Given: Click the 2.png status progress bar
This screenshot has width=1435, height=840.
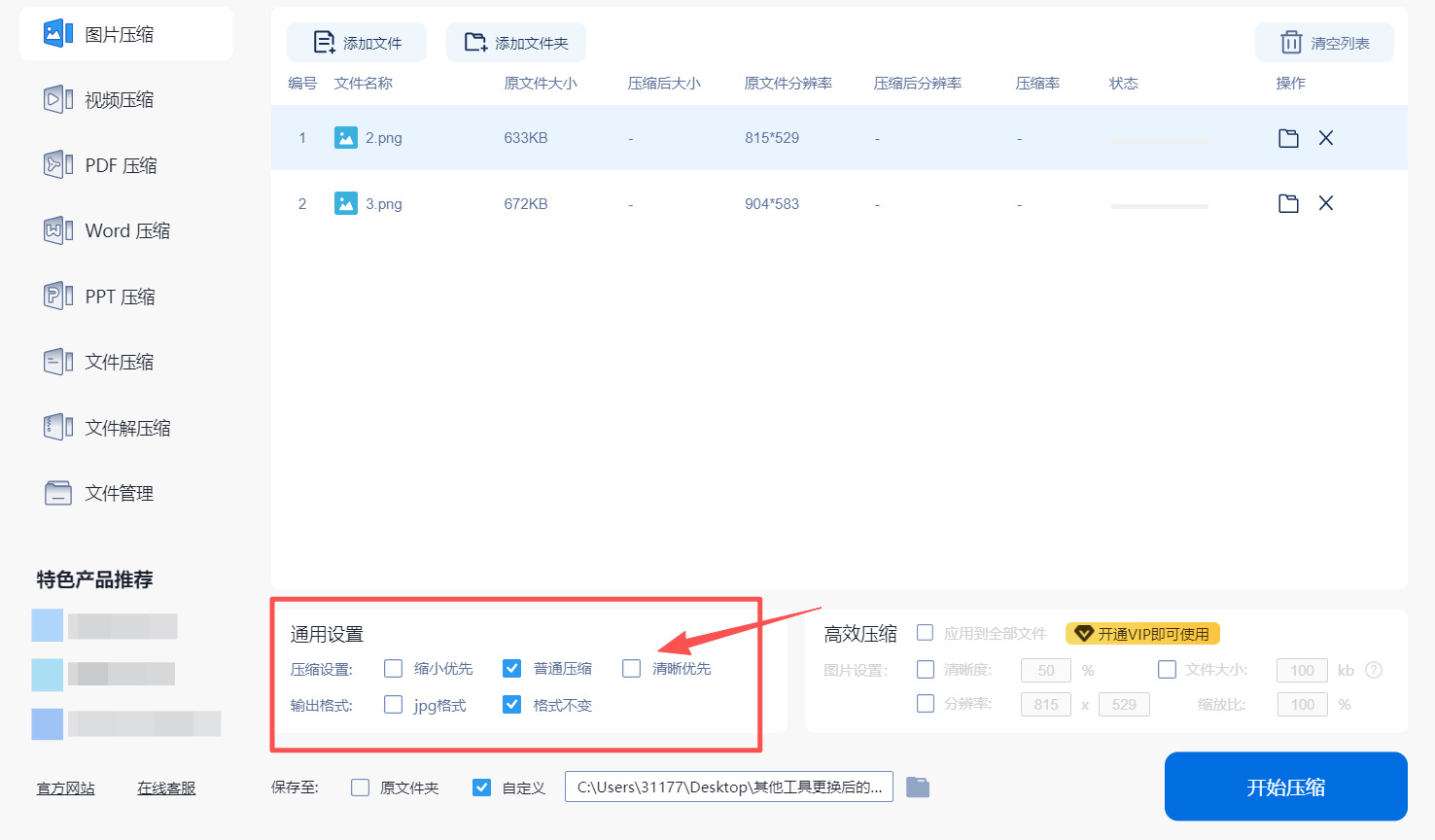Looking at the screenshot, I should coord(1159,141).
